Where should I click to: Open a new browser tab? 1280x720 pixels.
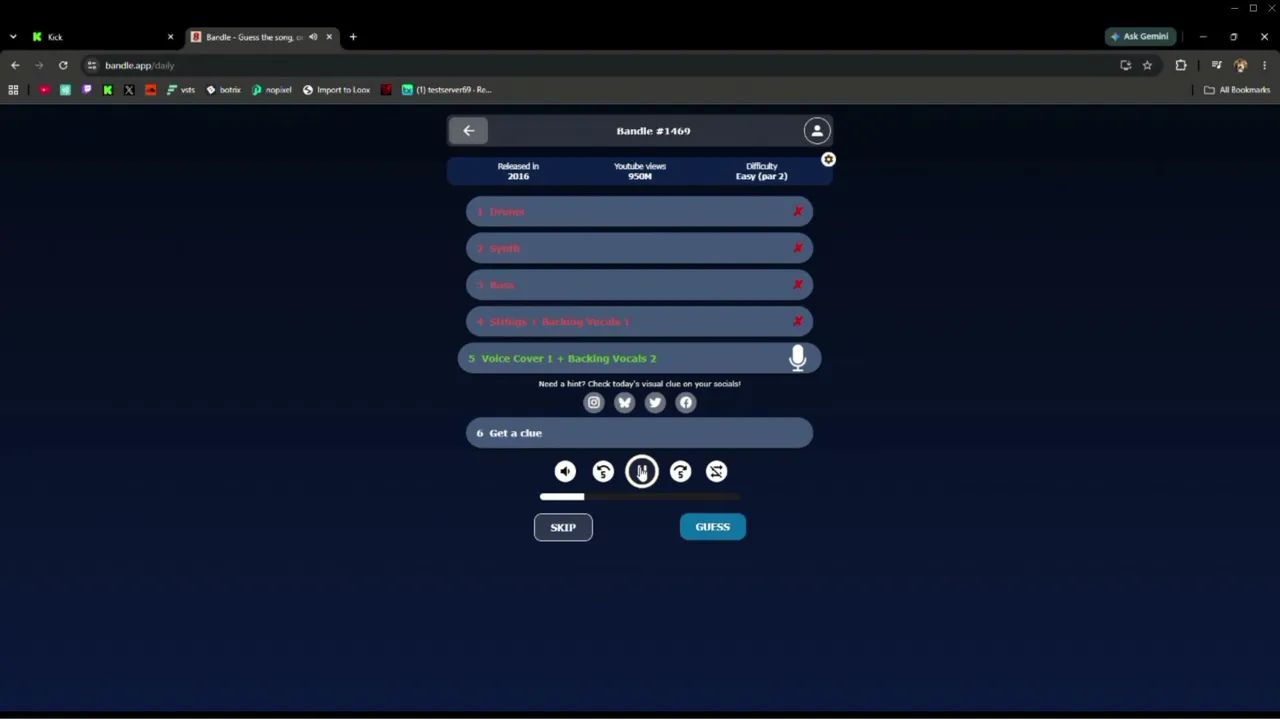tap(353, 37)
